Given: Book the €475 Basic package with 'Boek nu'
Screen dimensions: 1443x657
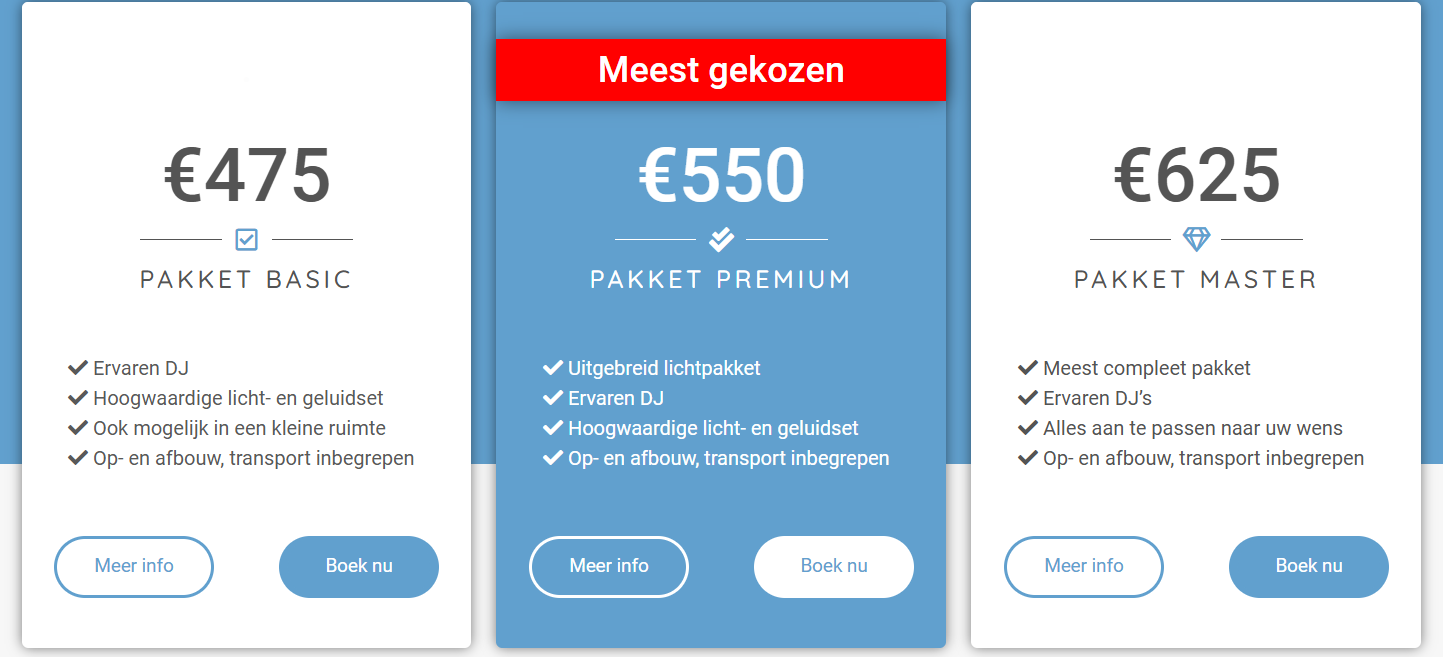Looking at the screenshot, I should (359, 567).
